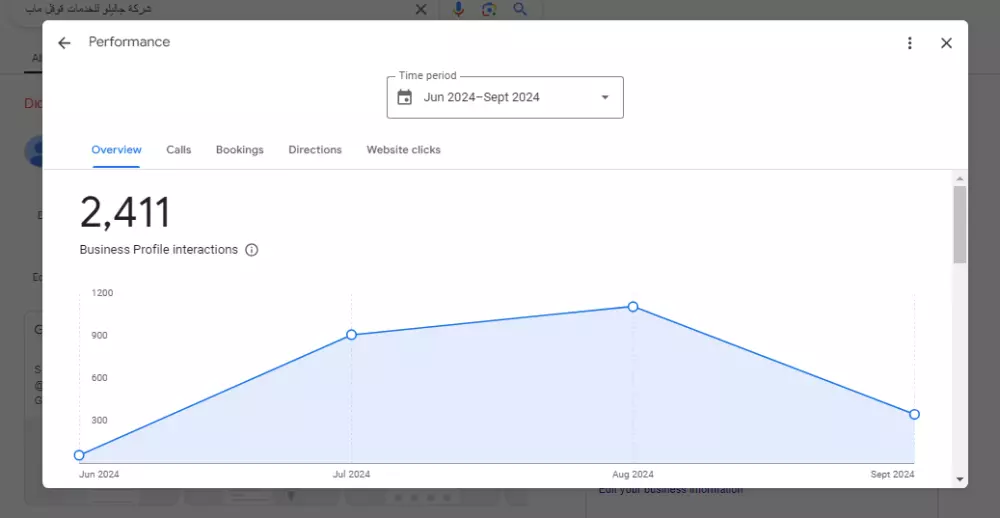Click the Aug 2024 data point
Screen dimensions: 1000x518
[x=633, y=307]
